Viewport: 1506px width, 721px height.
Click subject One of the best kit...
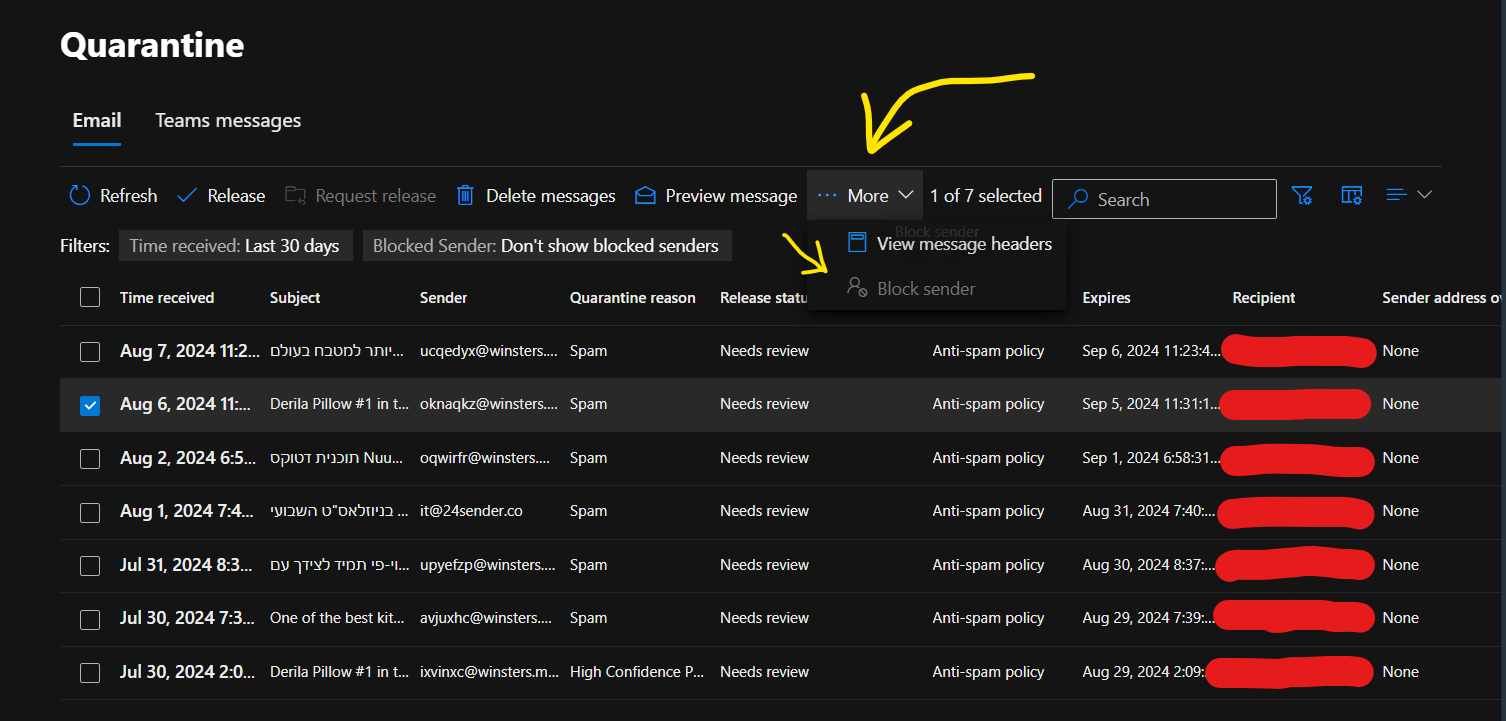pyautogui.click(x=339, y=618)
